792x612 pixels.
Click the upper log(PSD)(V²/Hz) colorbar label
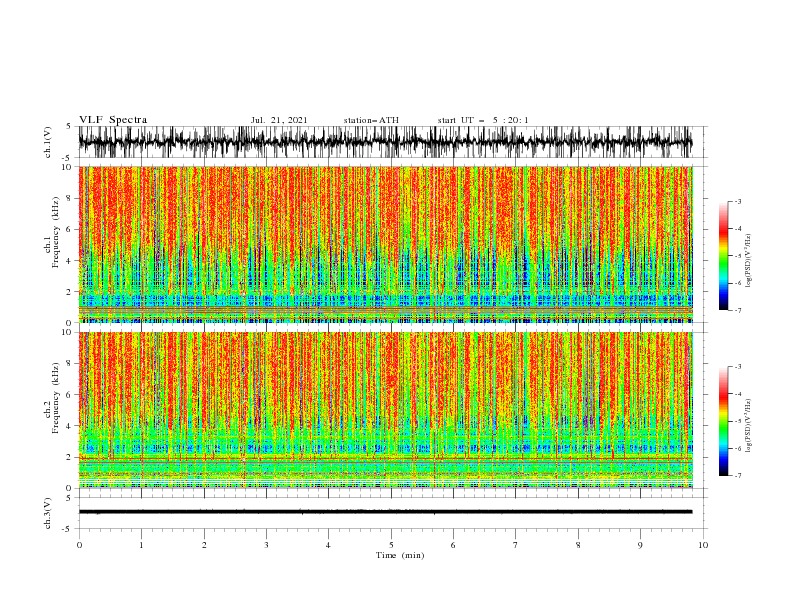coord(748,261)
